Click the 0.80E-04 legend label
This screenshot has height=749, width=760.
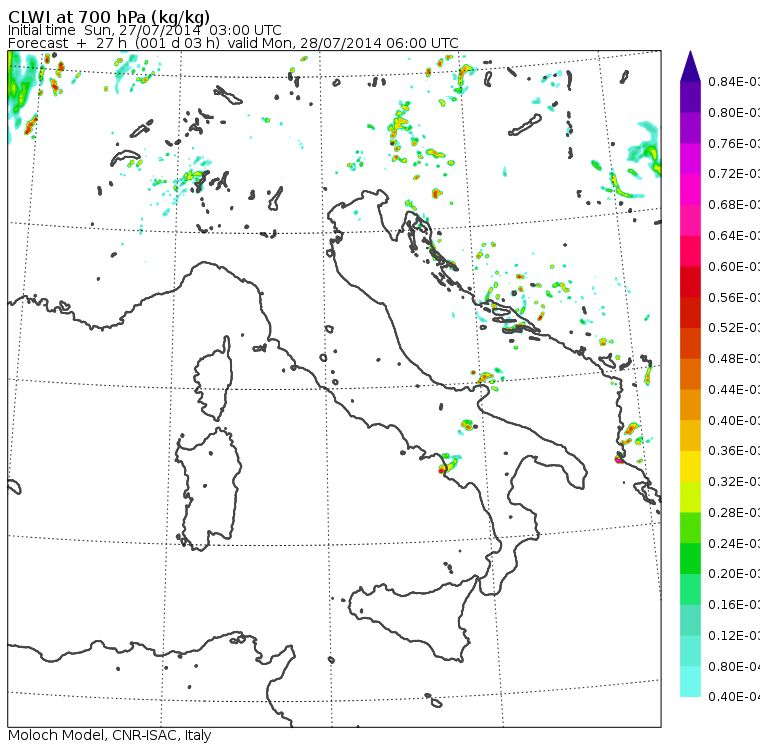click(734, 667)
